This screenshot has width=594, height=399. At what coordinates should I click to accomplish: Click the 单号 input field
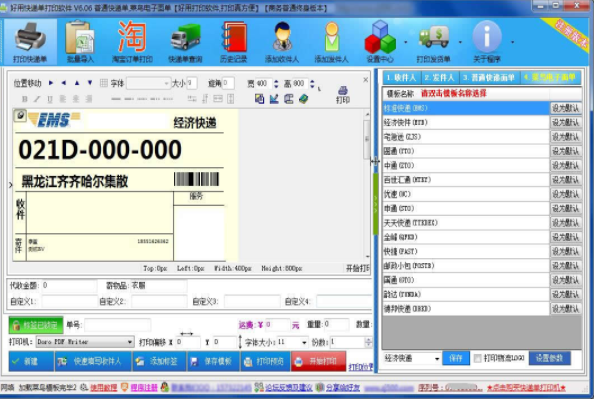(x=118, y=325)
